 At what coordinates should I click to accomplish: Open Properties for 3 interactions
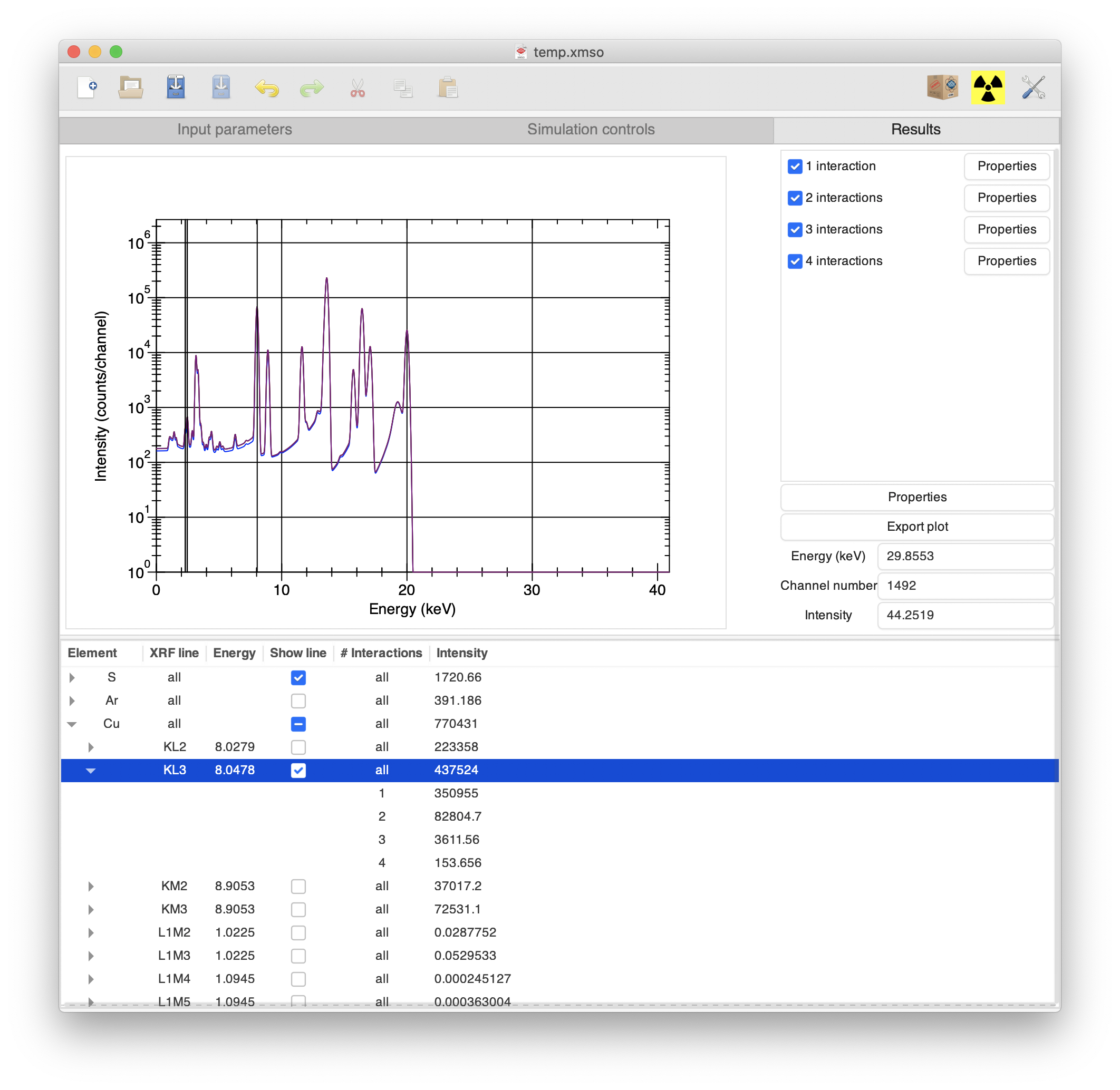click(1006, 229)
